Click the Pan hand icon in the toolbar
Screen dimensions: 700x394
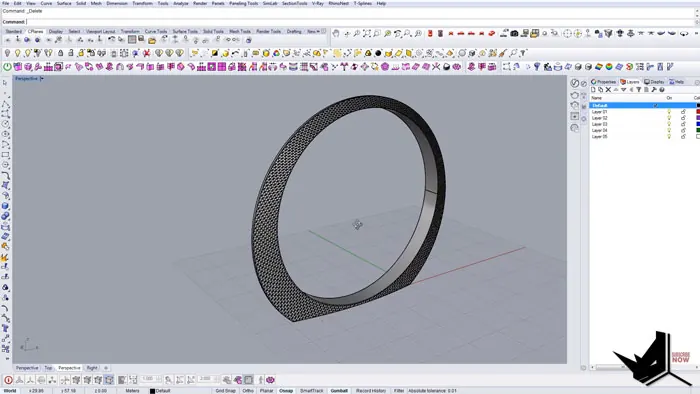click(336, 33)
